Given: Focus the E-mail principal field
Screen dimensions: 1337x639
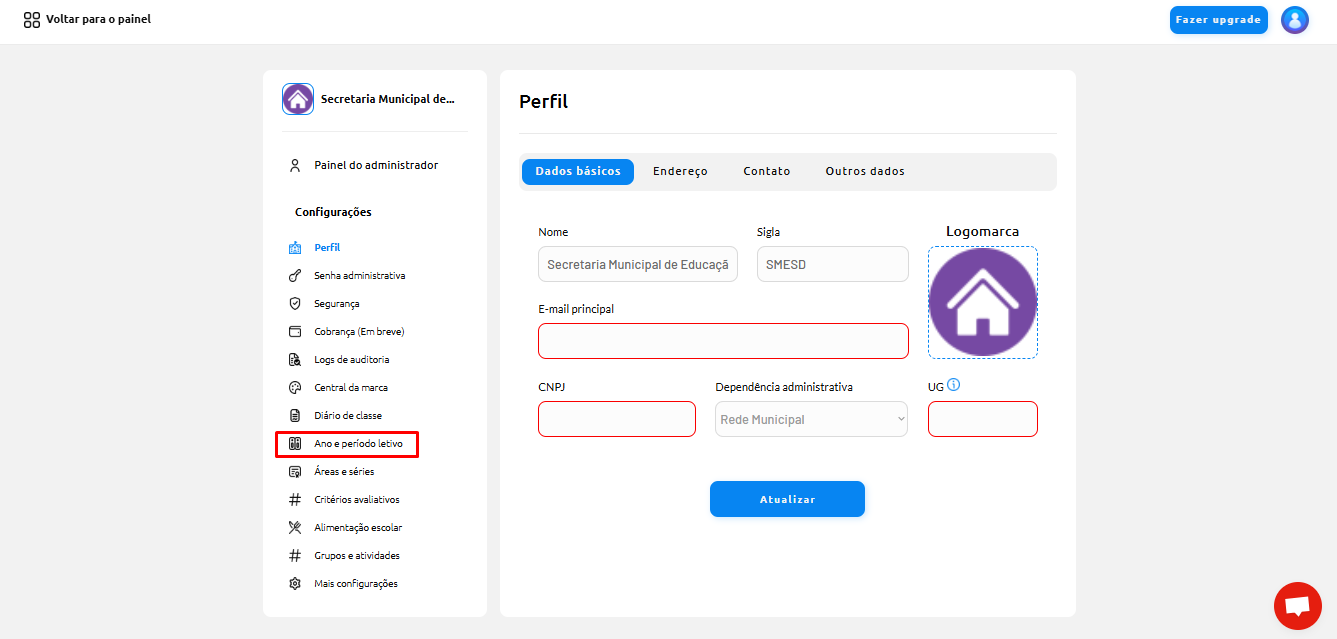Looking at the screenshot, I should point(723,341).
